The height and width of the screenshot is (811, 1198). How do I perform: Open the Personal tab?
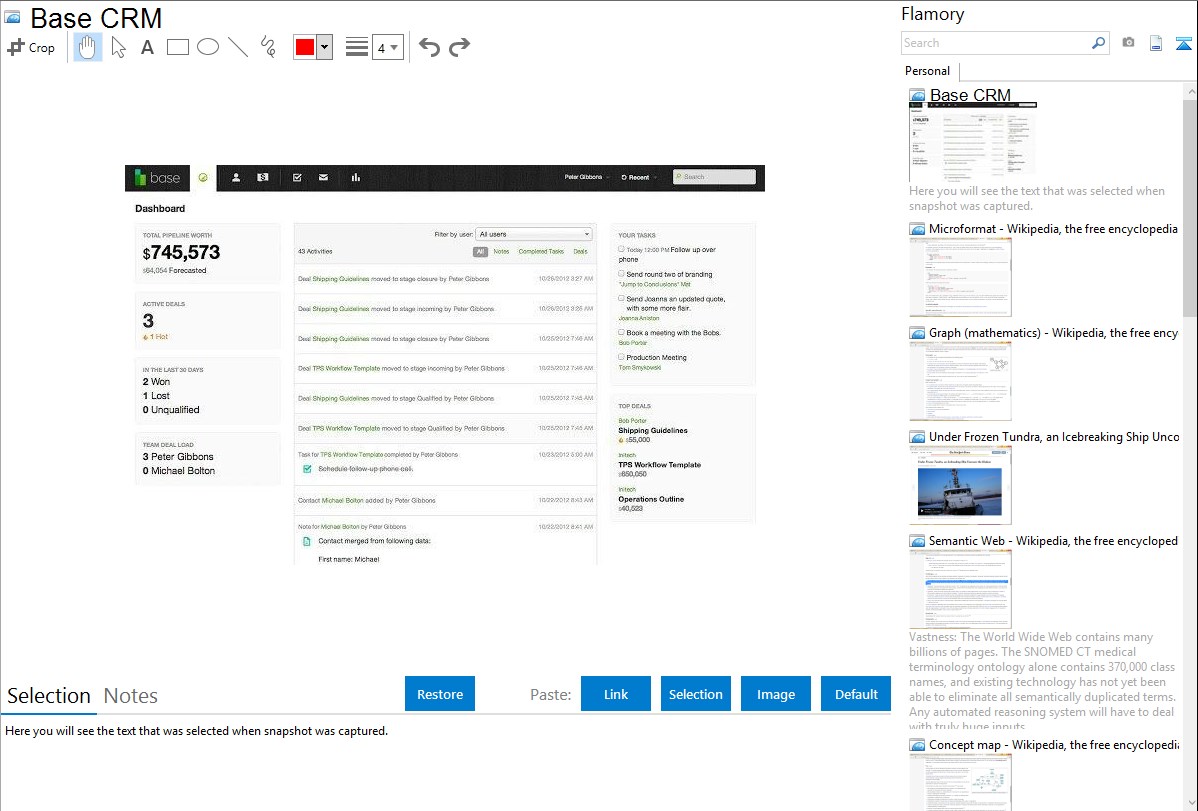pyautogui.click(x=927, y=71)
